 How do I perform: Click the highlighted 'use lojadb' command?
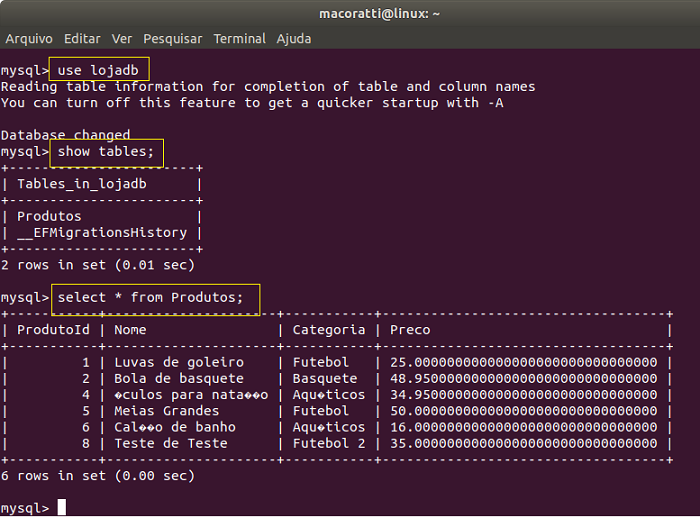99,70
